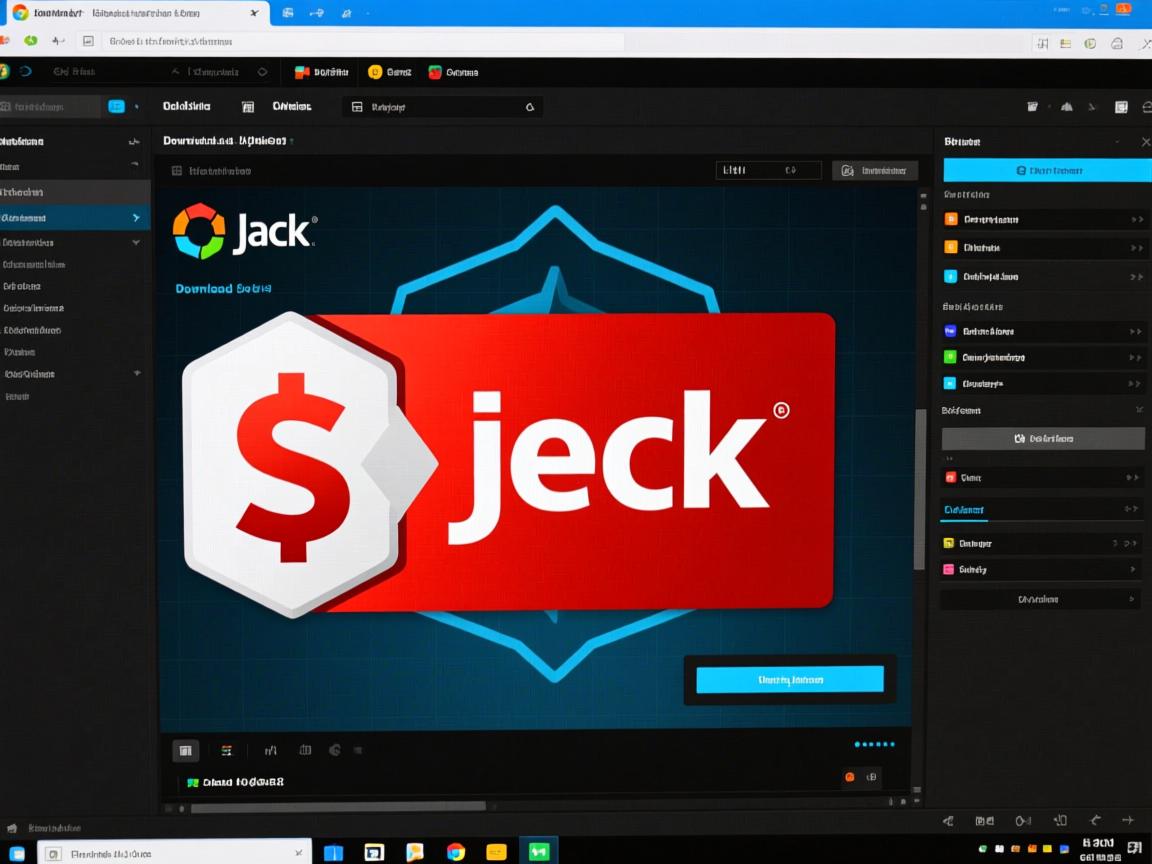Click the last cyan pagination dot
The image size is (1152, 864).
892,744
